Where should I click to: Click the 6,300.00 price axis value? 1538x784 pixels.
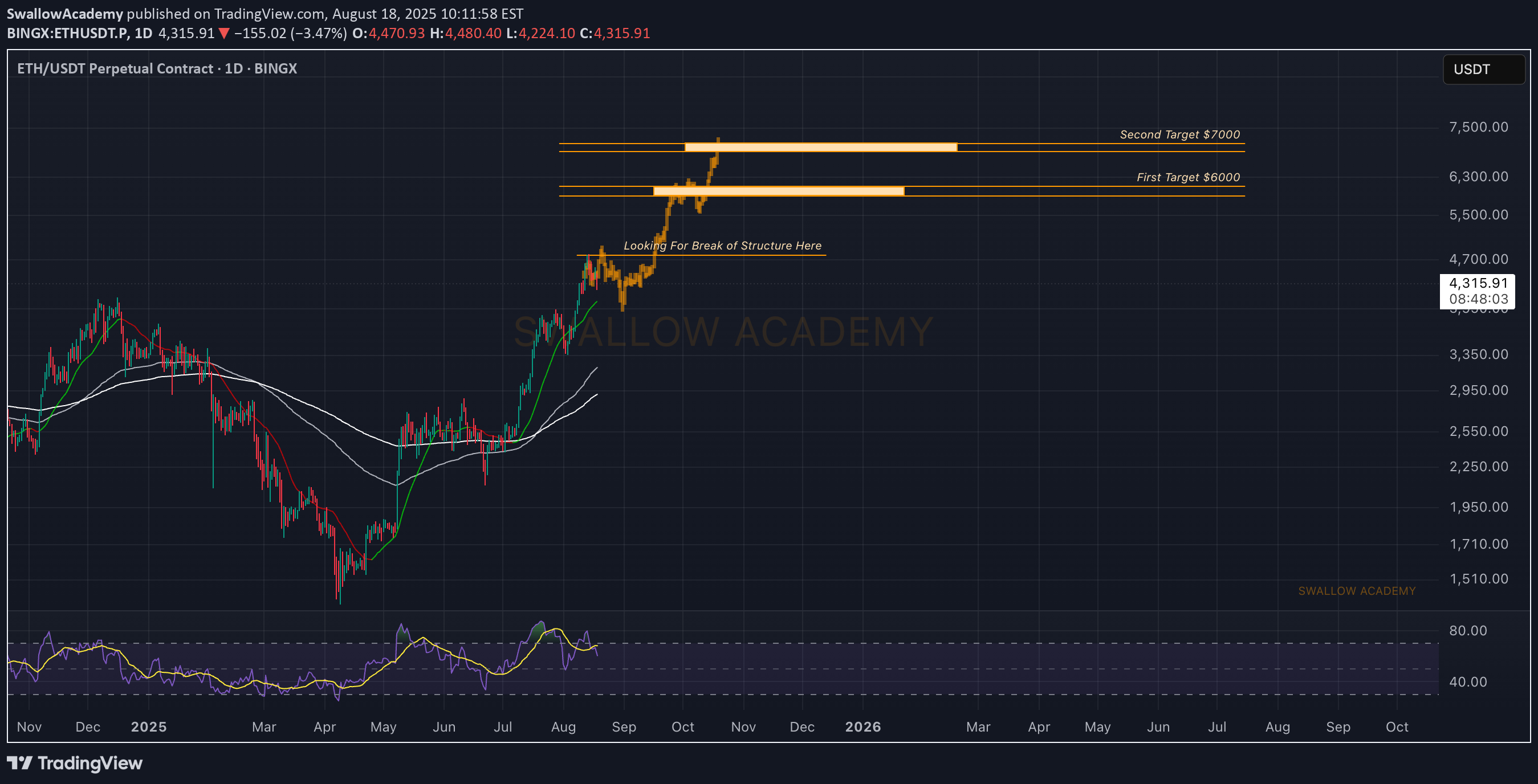pyautogui.click(x=1478, y=176)
